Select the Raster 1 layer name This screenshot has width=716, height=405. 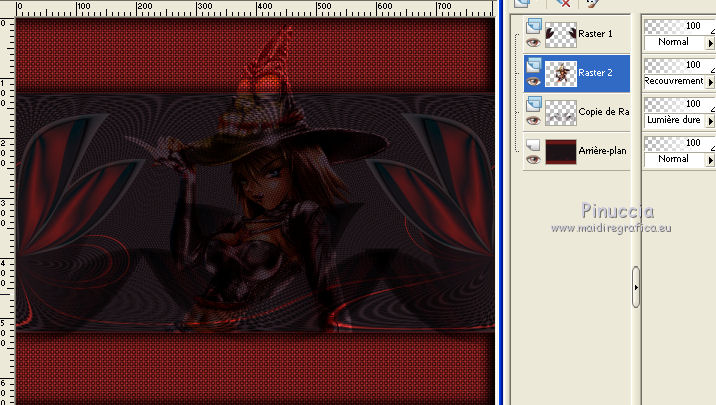[x=595, y=34]
